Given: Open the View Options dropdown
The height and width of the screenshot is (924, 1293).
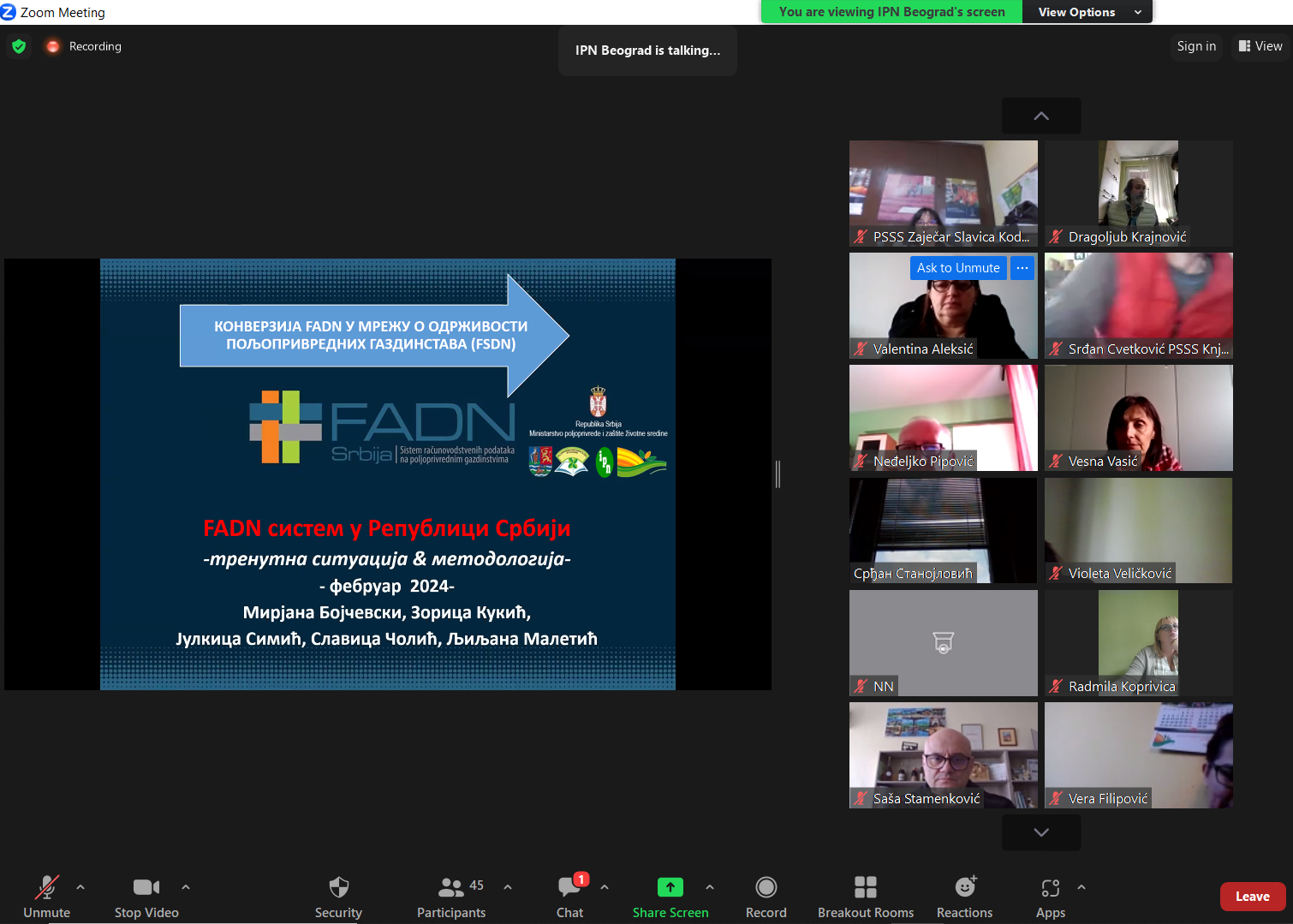Looking at the screenshot, I should 1087,12.
